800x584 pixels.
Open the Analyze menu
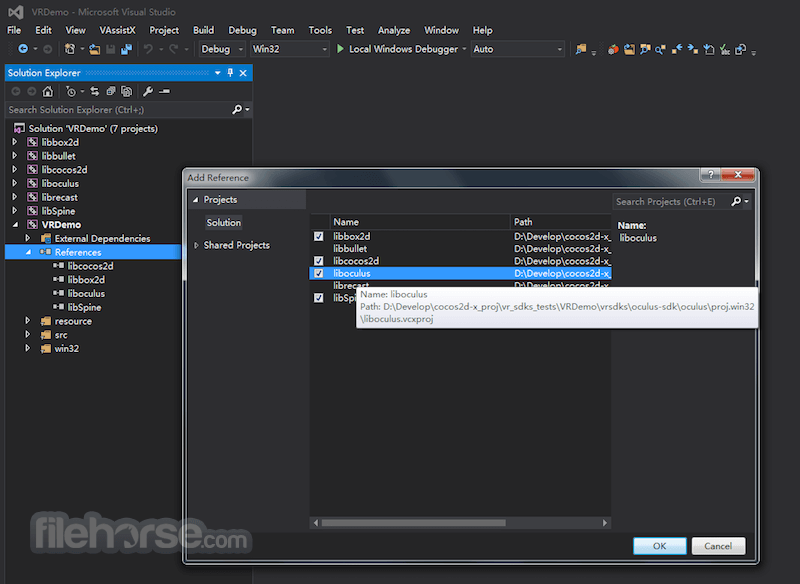coord(394,30)
